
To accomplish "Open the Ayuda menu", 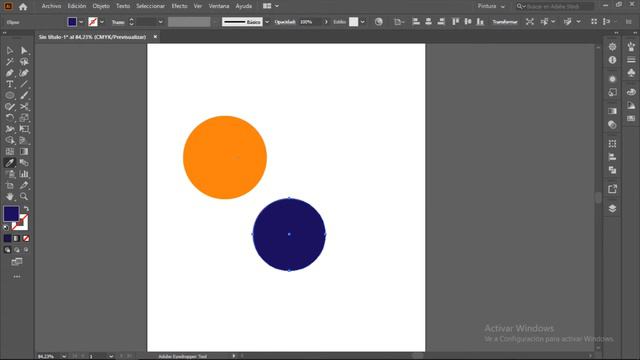I will tap(244, 6).
